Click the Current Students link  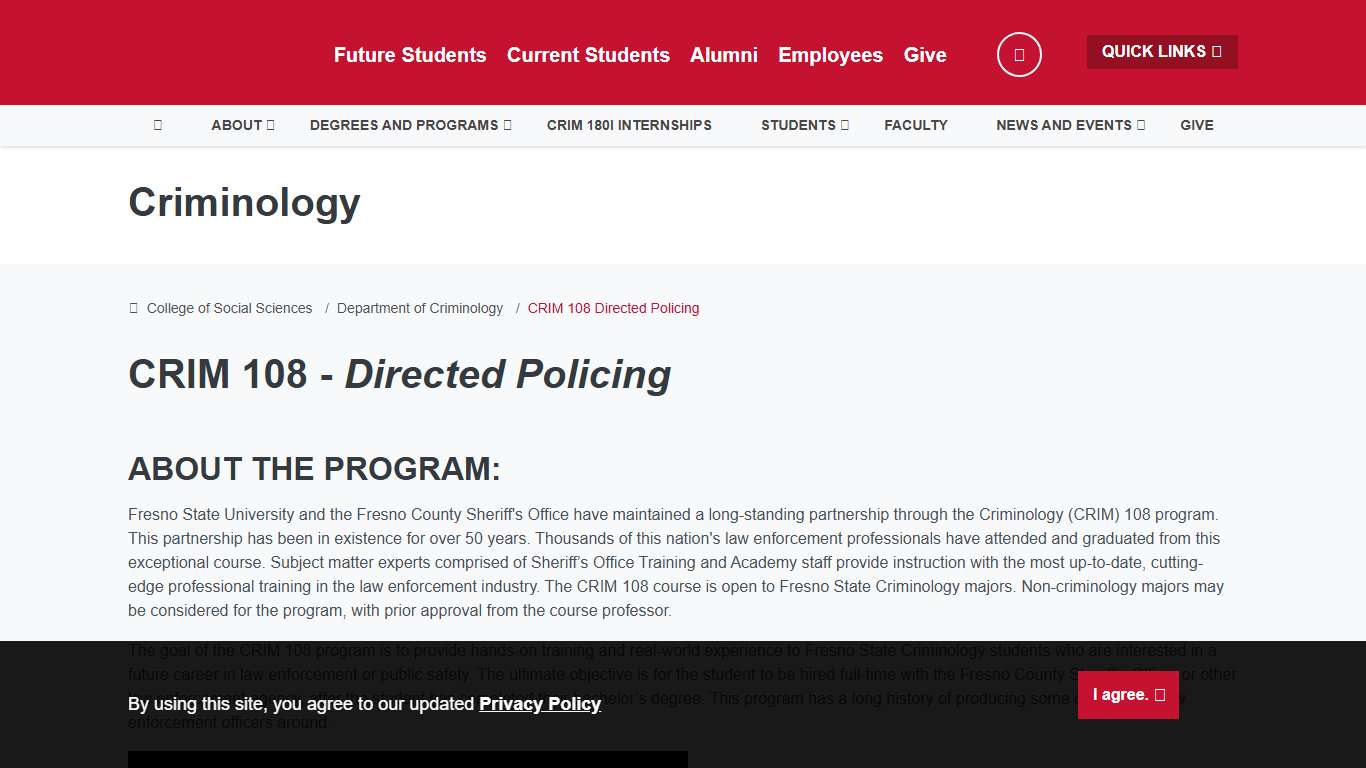pyautogui.click(x=588, y=55)
